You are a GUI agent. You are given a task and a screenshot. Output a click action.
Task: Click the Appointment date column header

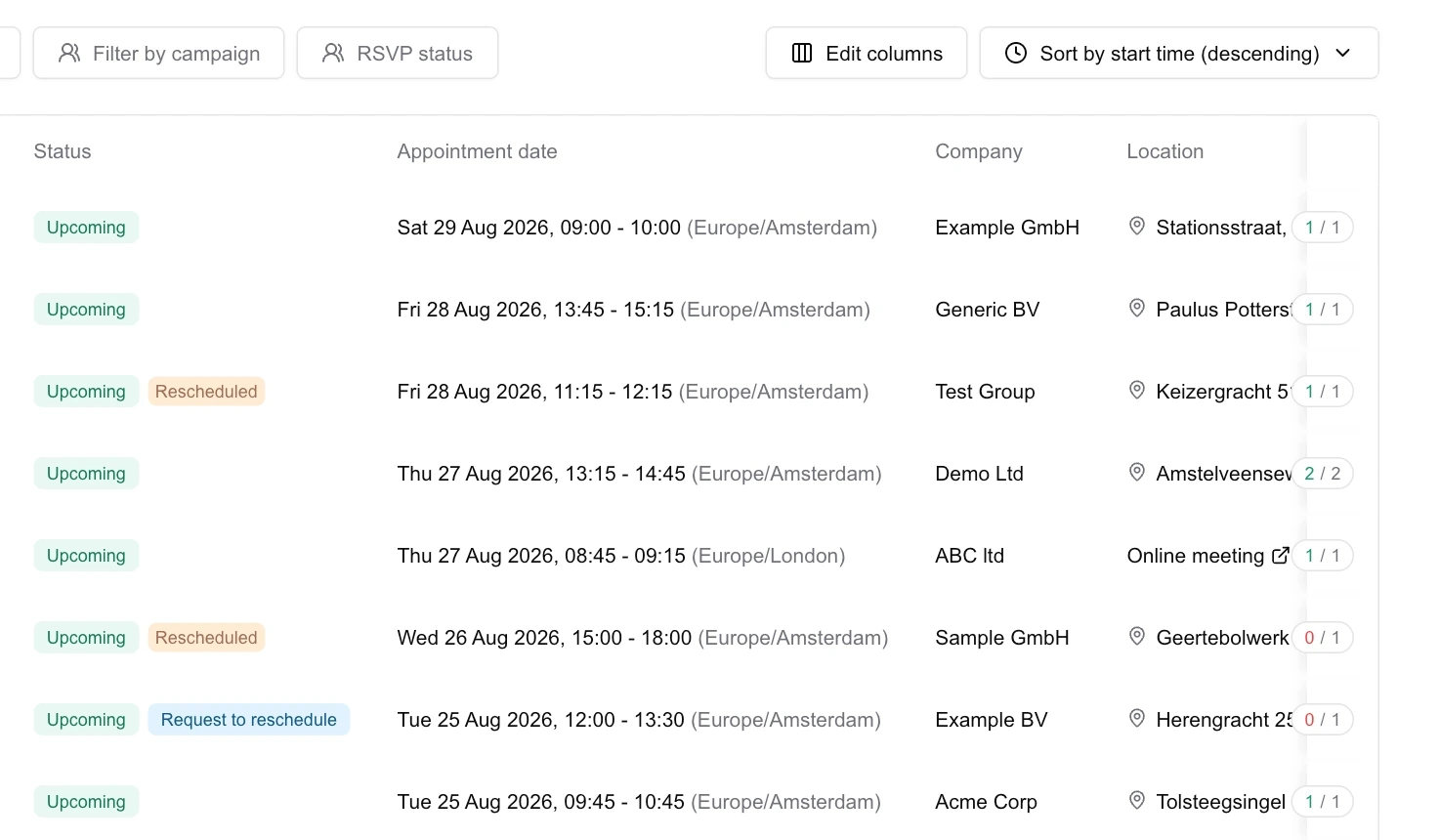pyautogui.click(x=477, y=151)
